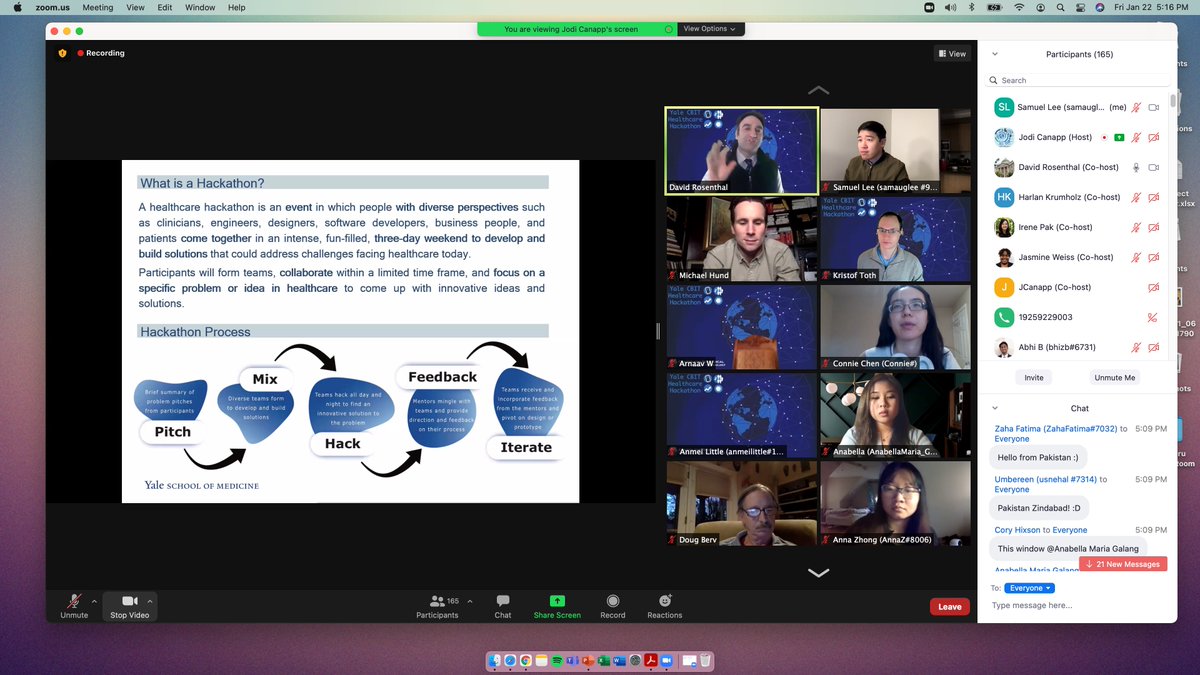
Task: Toggle Harlan Krumholz's muted microphone icon
Action: [x=1136, y=197]
